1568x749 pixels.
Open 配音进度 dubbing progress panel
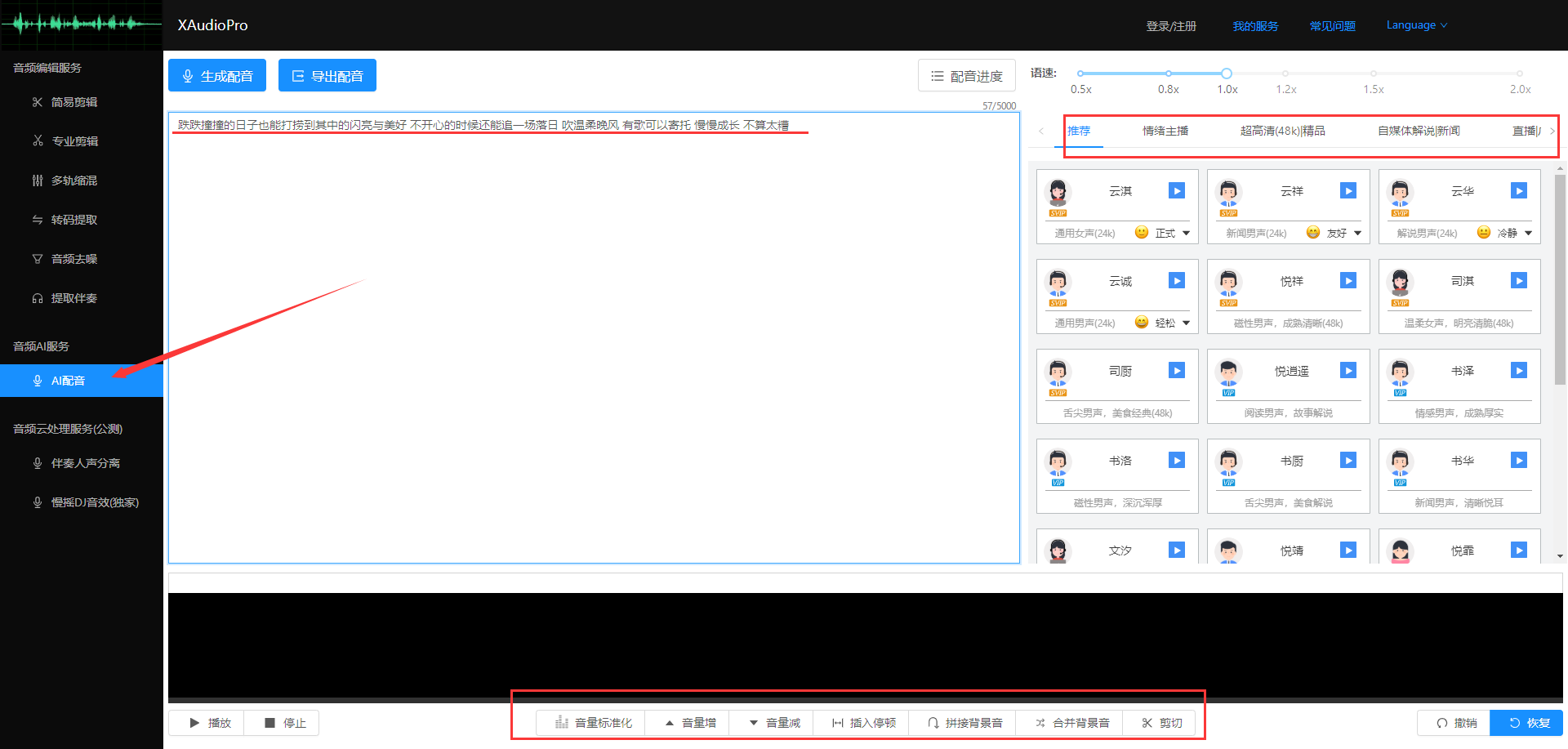(x=967, y=74)
